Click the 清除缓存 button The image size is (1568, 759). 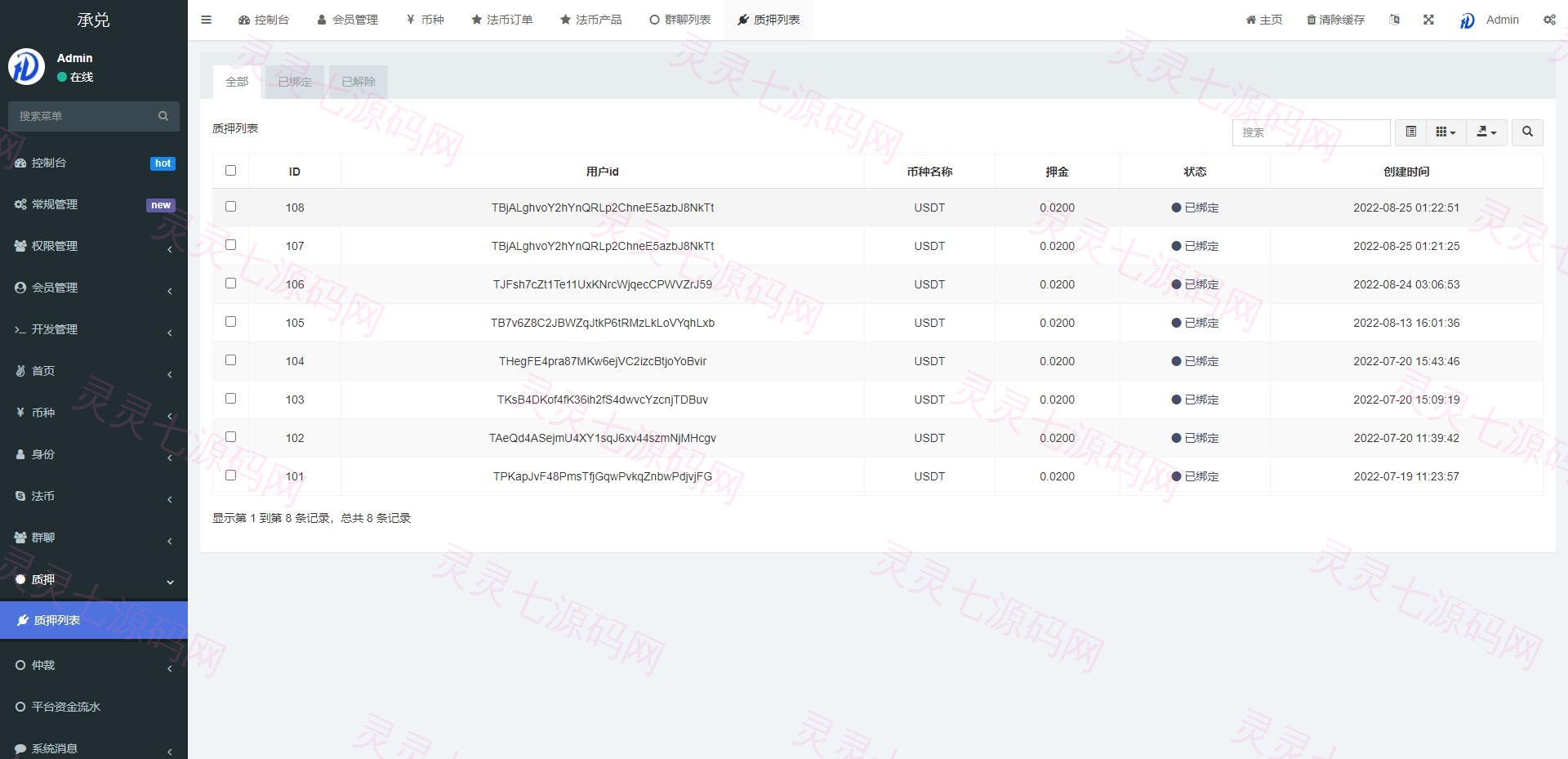tap(1336, 20)
